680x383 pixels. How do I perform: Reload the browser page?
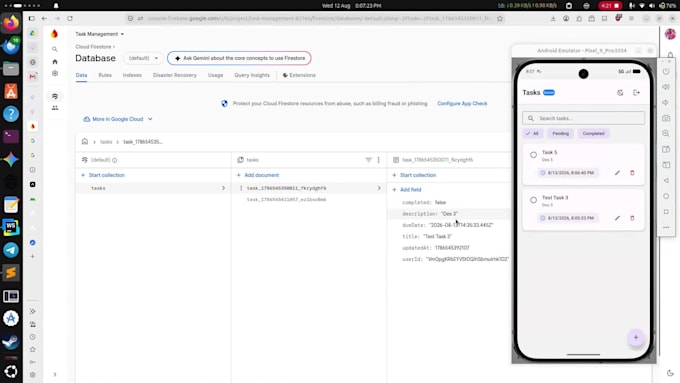[70, 19]
